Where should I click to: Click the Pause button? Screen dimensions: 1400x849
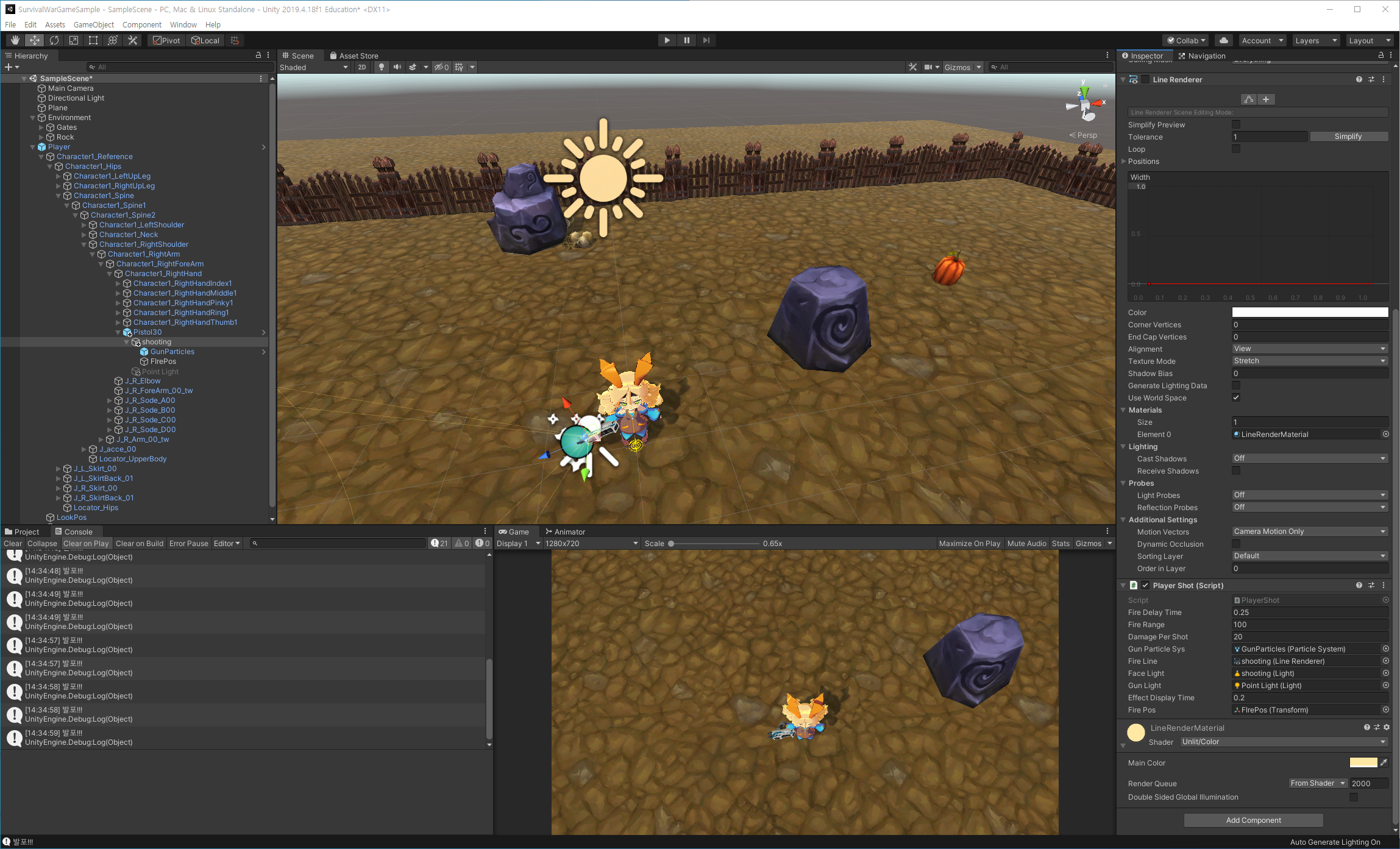687,40
